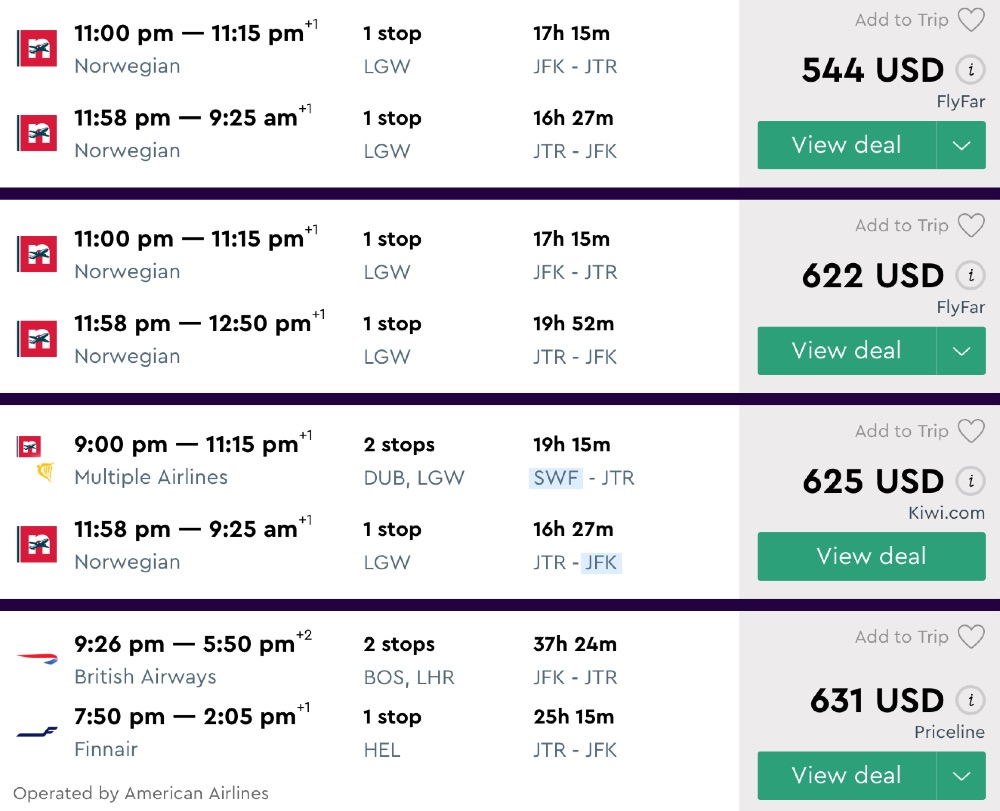Click the British Airways logo icon
Viewport: 1000px width, 811px height.
click(37, 658)
